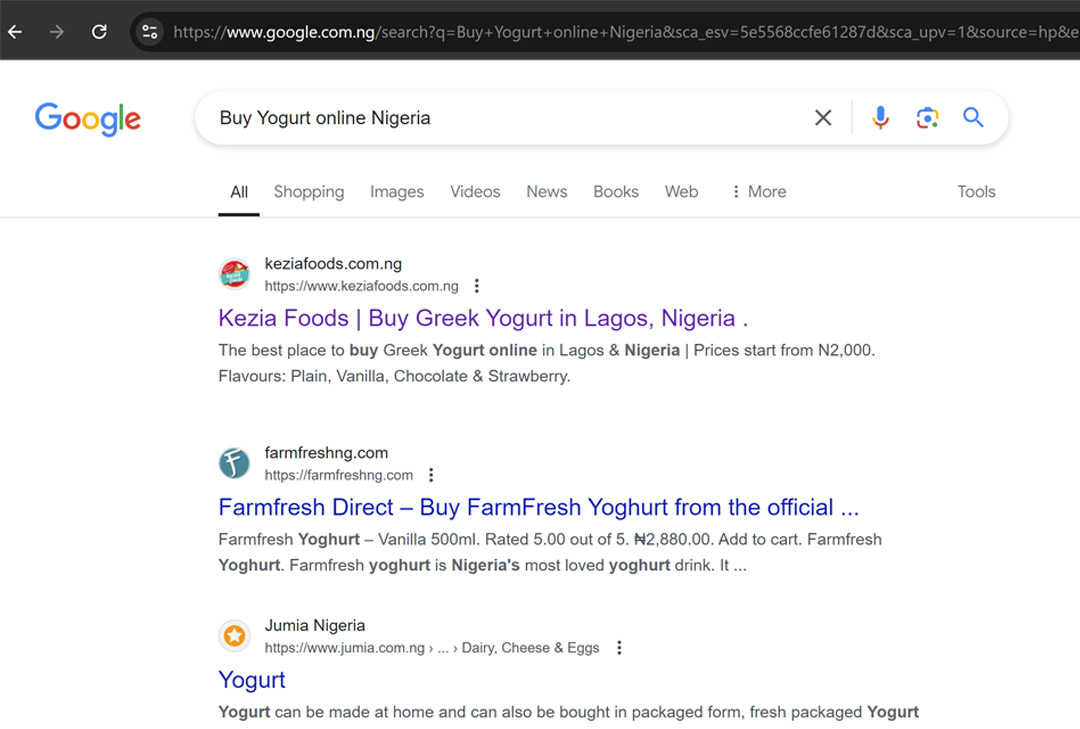The width and height of the screenshot is (1080, 729).
Task: Switch to the Images tab
Action: tap(397, 192)
